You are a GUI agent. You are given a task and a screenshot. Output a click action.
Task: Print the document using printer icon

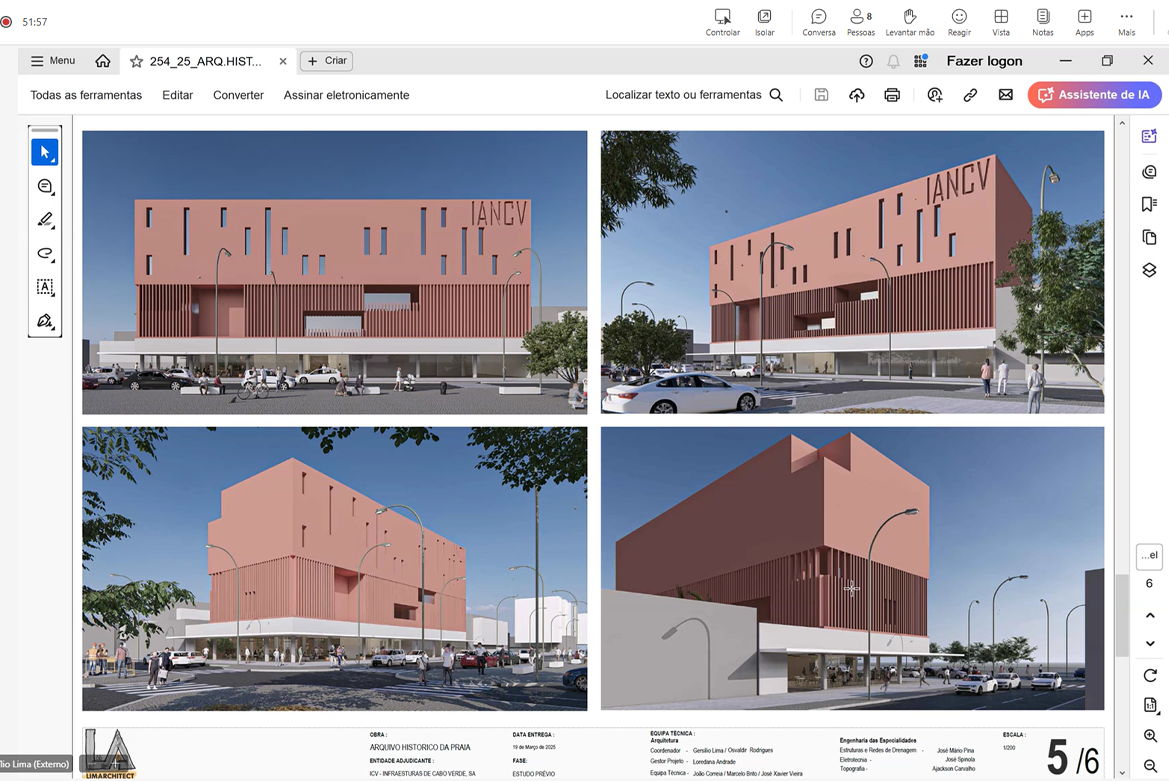click(892, 95)
